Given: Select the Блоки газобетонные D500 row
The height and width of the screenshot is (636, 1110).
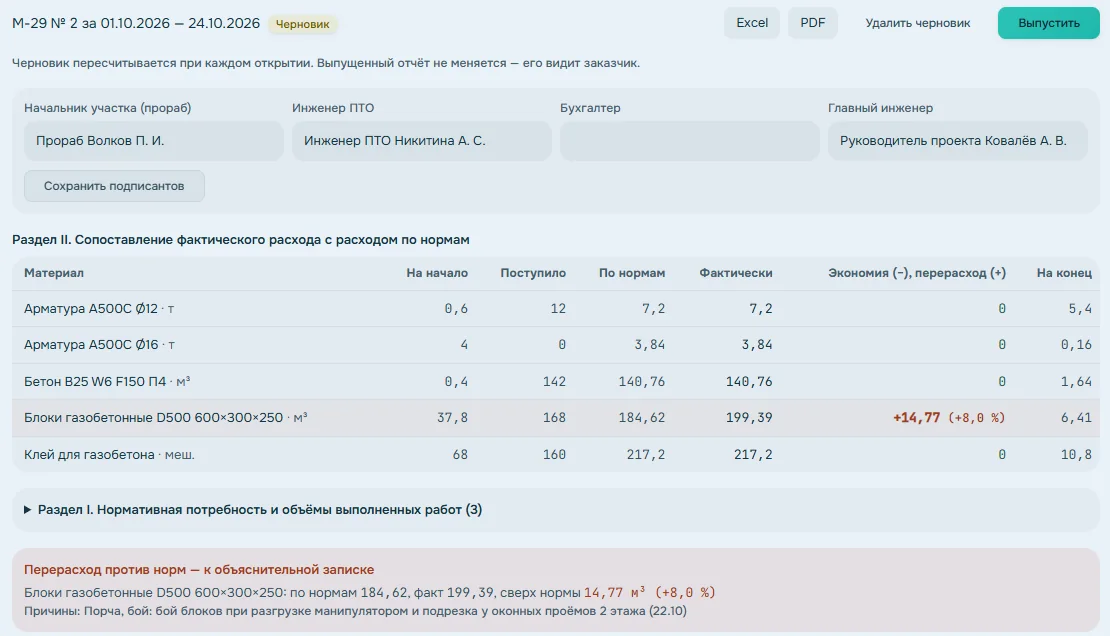Looking at the screenshot, I should 556,418.
